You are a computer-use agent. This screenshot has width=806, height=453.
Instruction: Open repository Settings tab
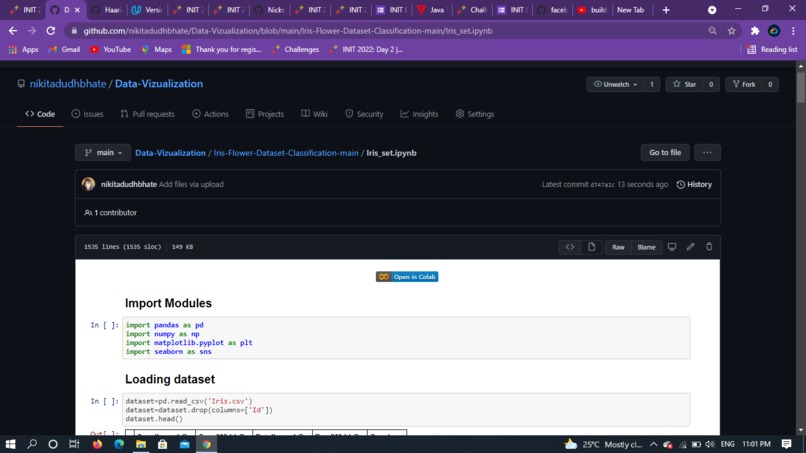pyautogui.click(x=474, y=114)
